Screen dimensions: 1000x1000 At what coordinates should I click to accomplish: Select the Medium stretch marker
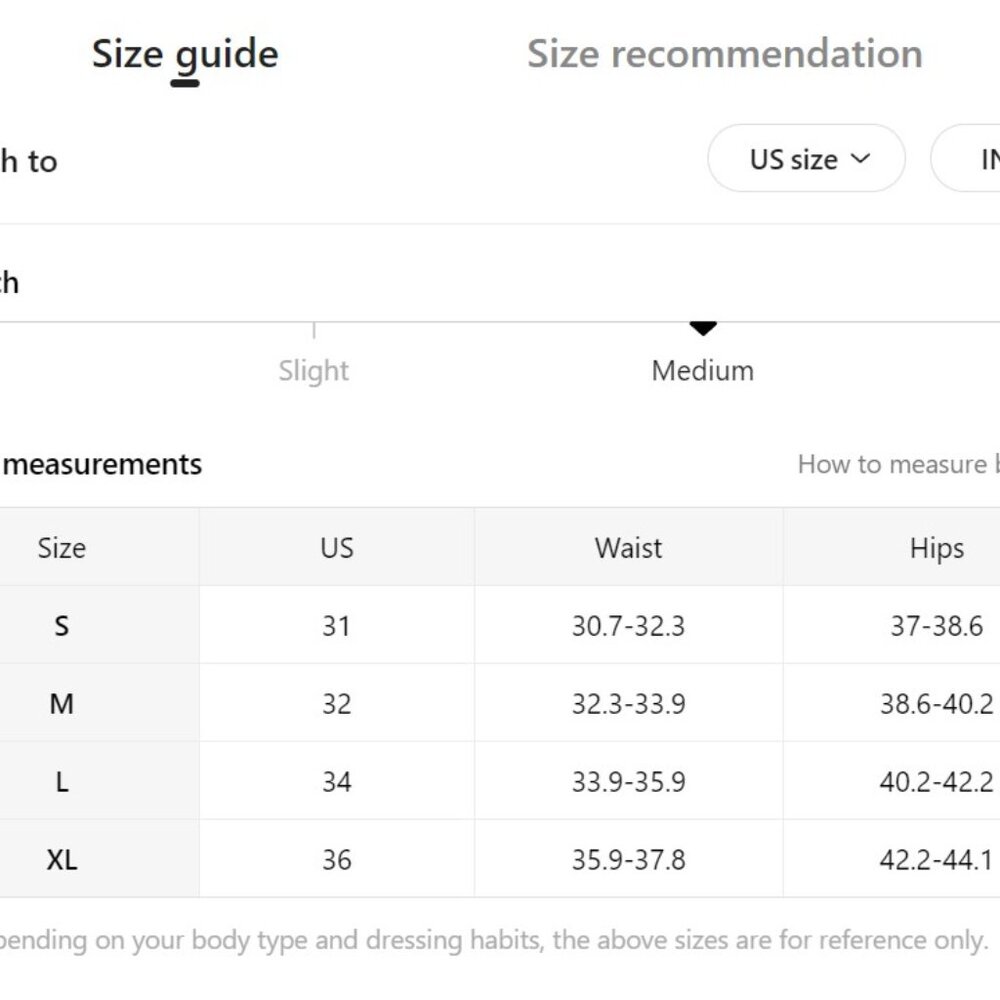[703, 371]
